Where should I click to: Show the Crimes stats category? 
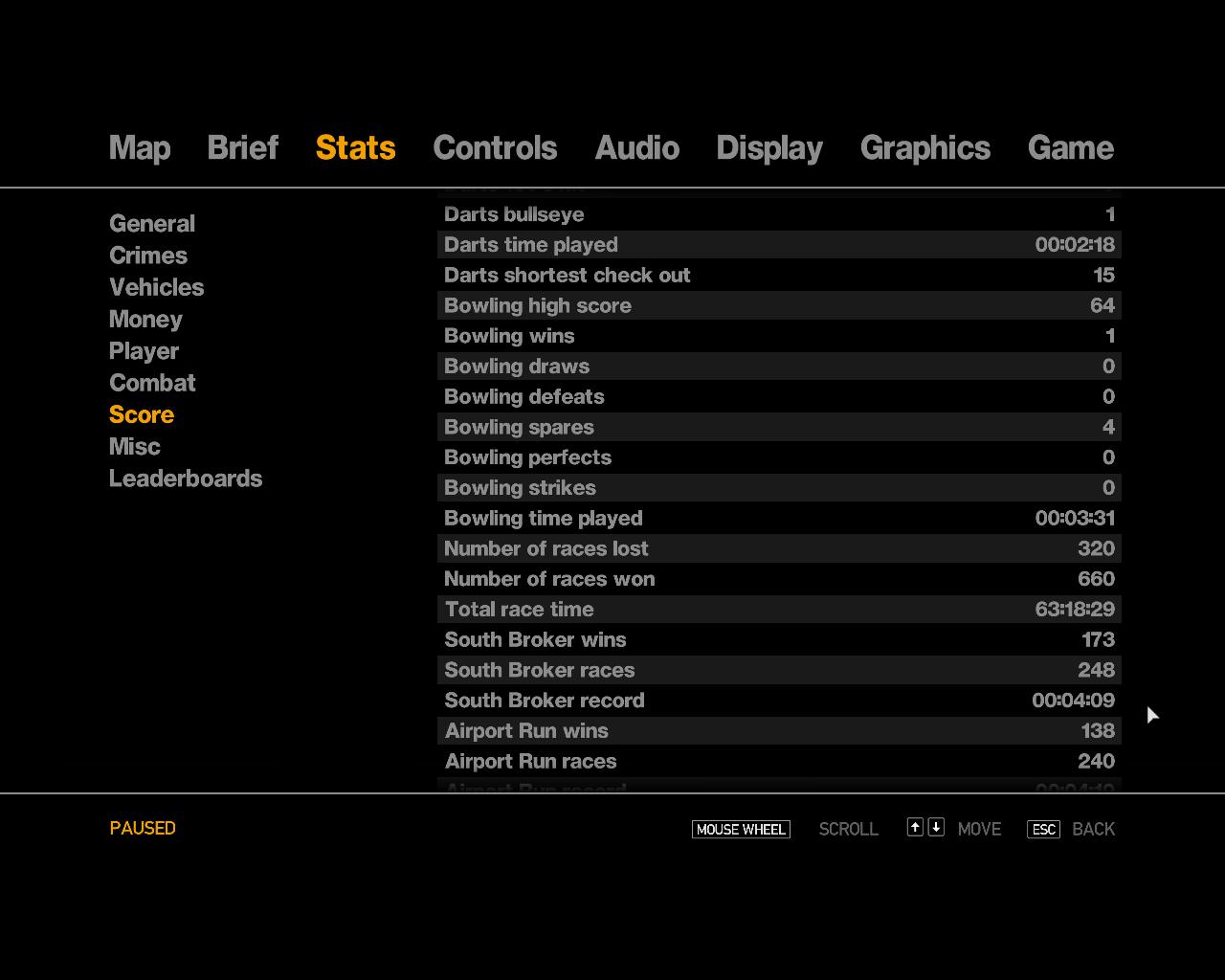148,256
